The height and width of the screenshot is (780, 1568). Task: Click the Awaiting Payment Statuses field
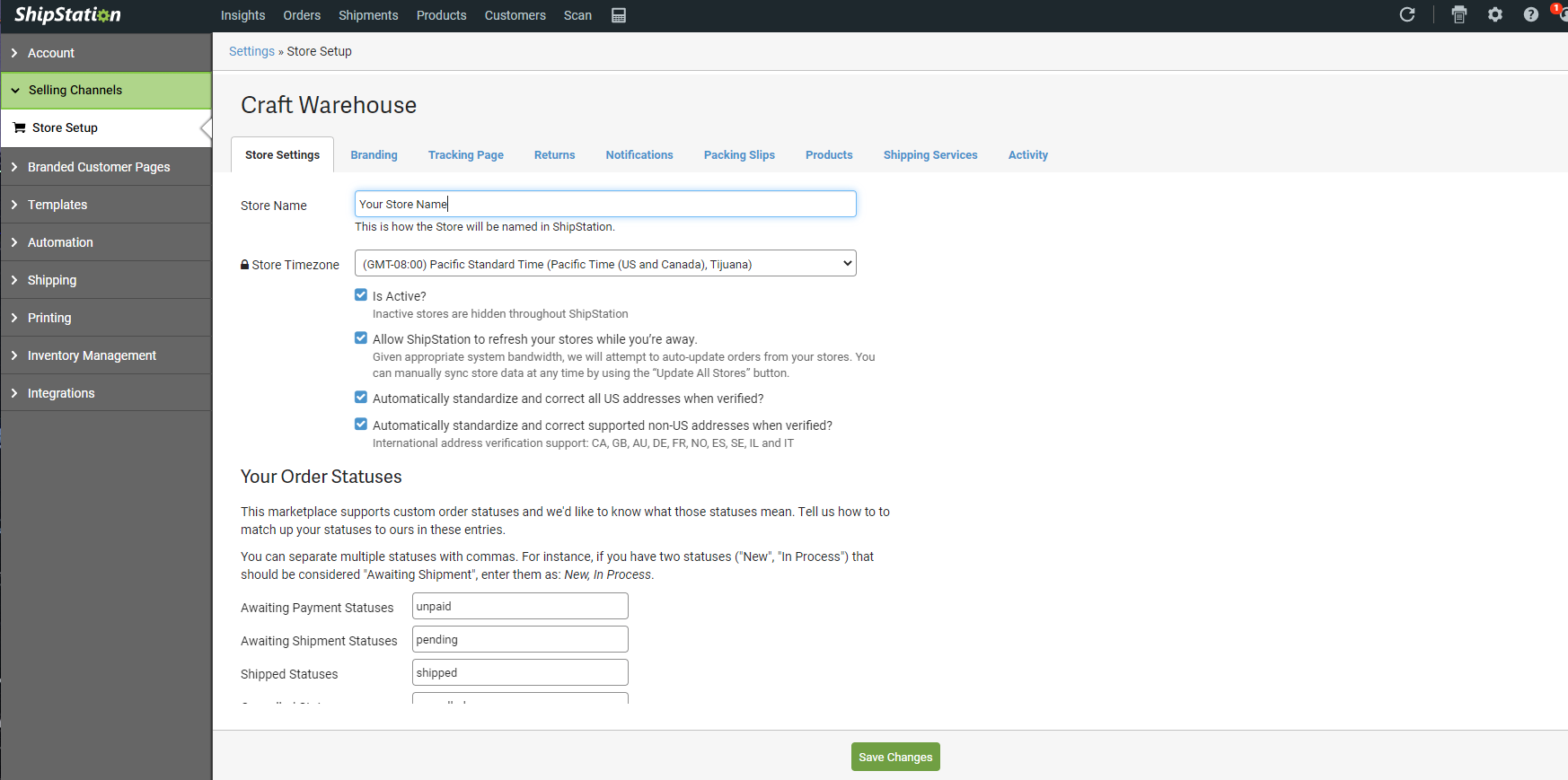click(520, 607)
